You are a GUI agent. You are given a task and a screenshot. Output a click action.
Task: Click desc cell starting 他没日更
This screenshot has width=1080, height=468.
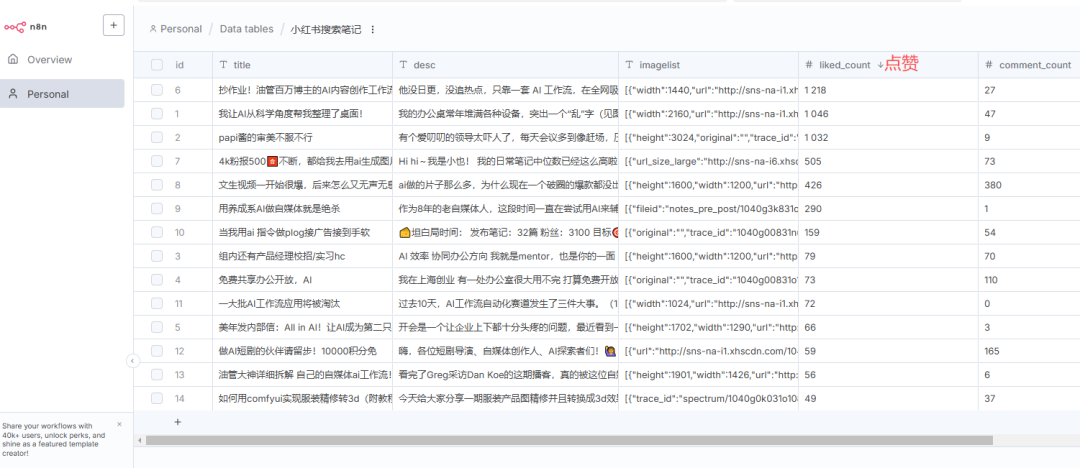click(x=506, y=90)
